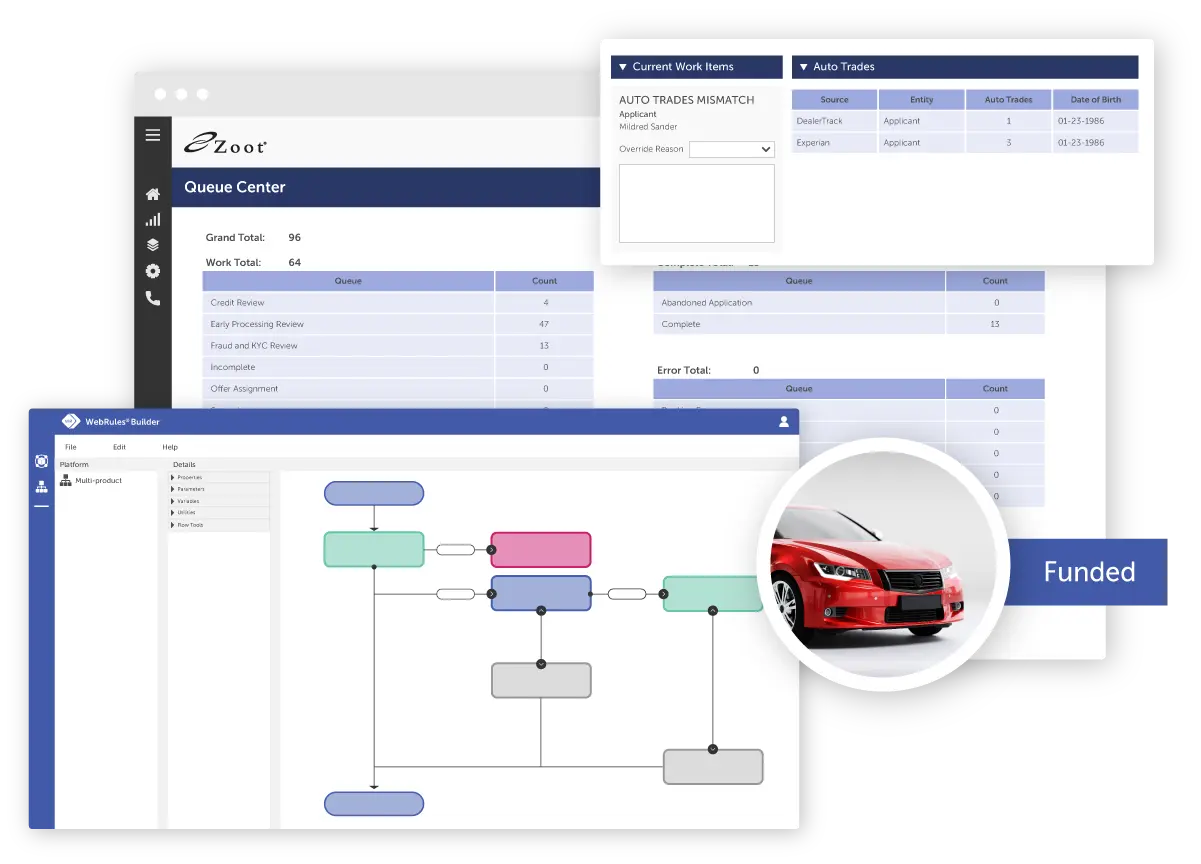Select the Early Processing Review queue
Screen dimensions: 1201x864
pyautogui.click(x=398, y=324)
